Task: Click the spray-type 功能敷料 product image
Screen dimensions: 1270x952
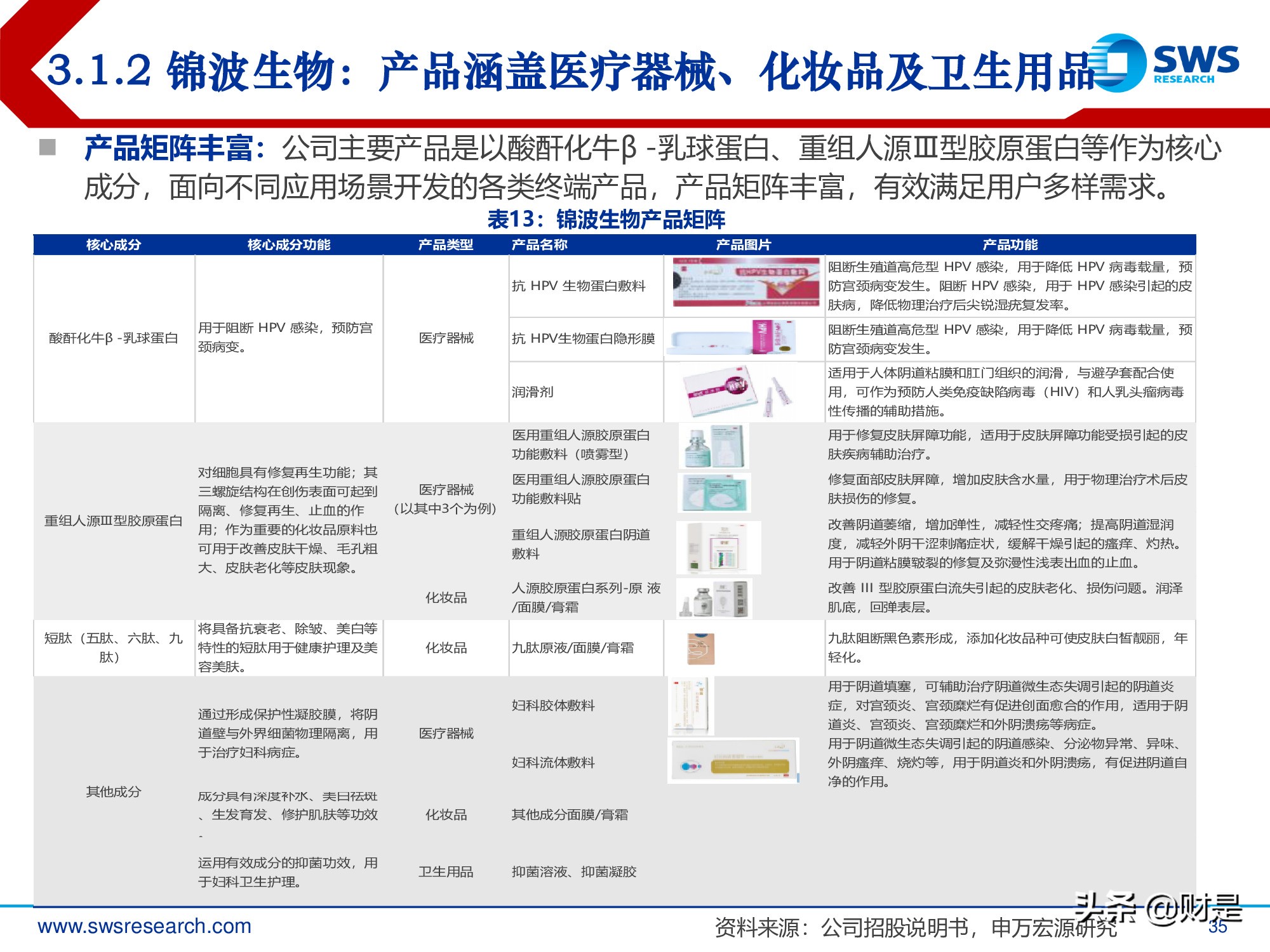Action: pyautogui.click(x=714, y=446)
